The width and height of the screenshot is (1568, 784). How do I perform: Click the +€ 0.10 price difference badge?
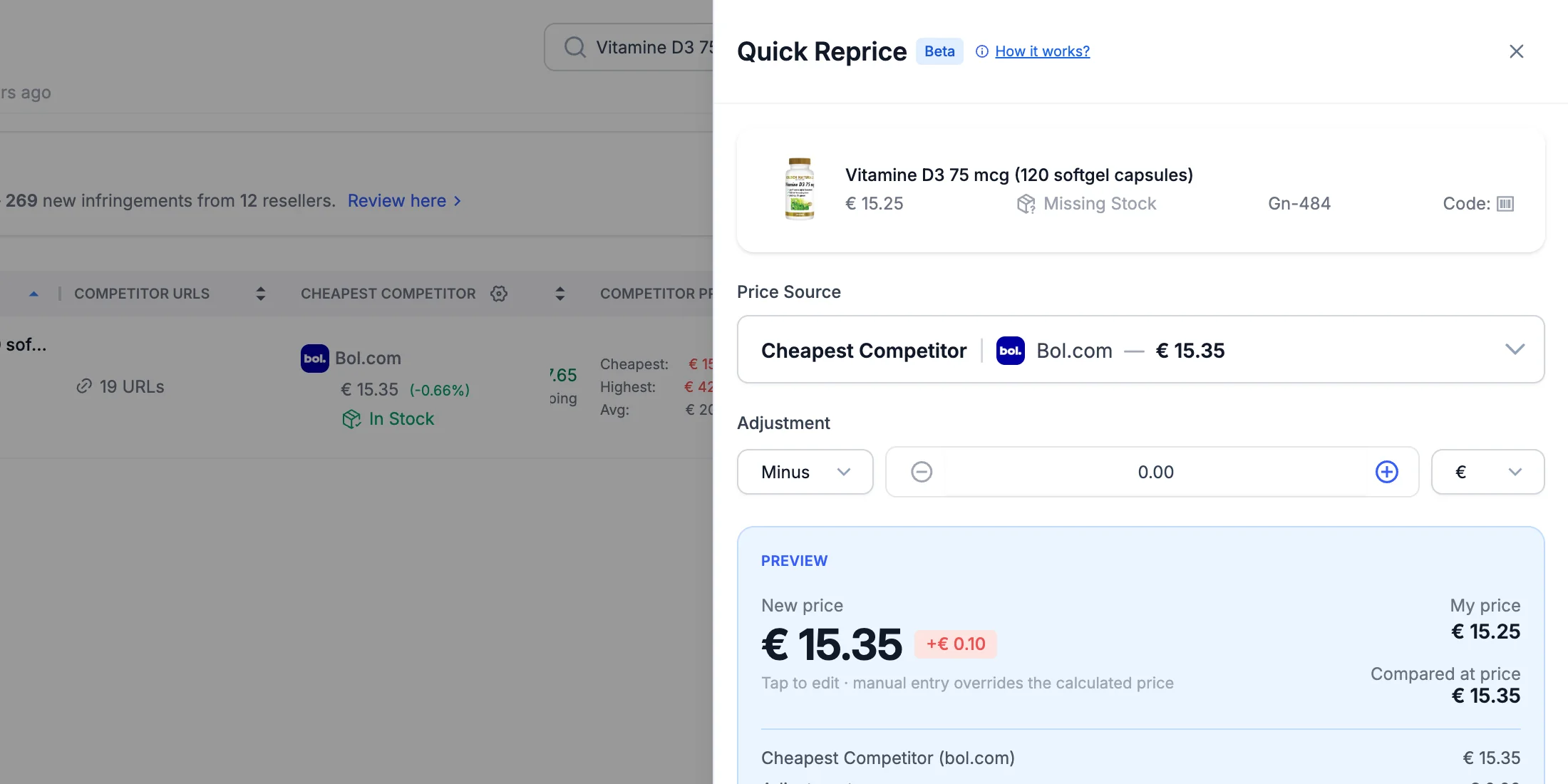click(956, 644)
